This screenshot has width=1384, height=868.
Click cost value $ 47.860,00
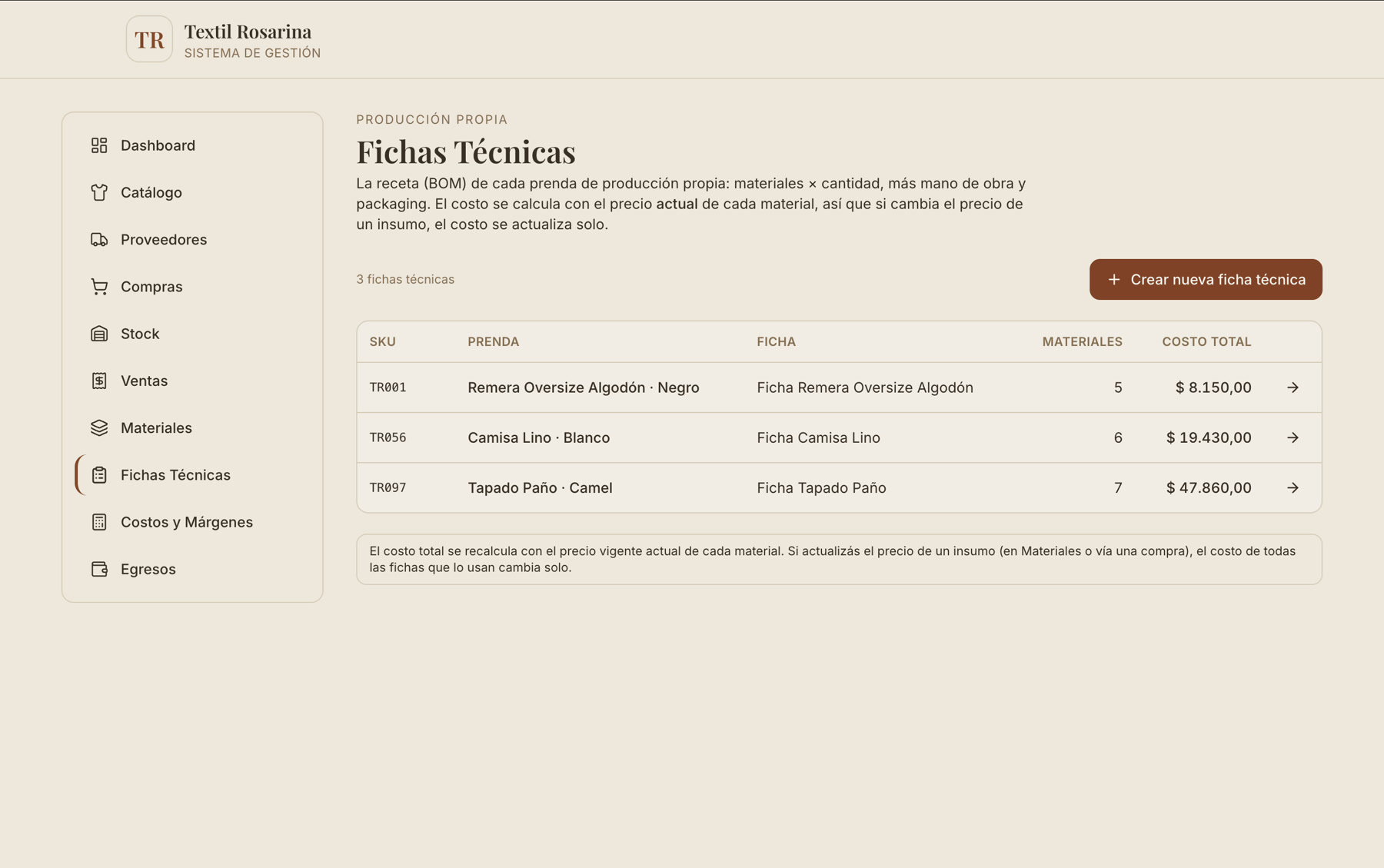[x=1208, y=487]
